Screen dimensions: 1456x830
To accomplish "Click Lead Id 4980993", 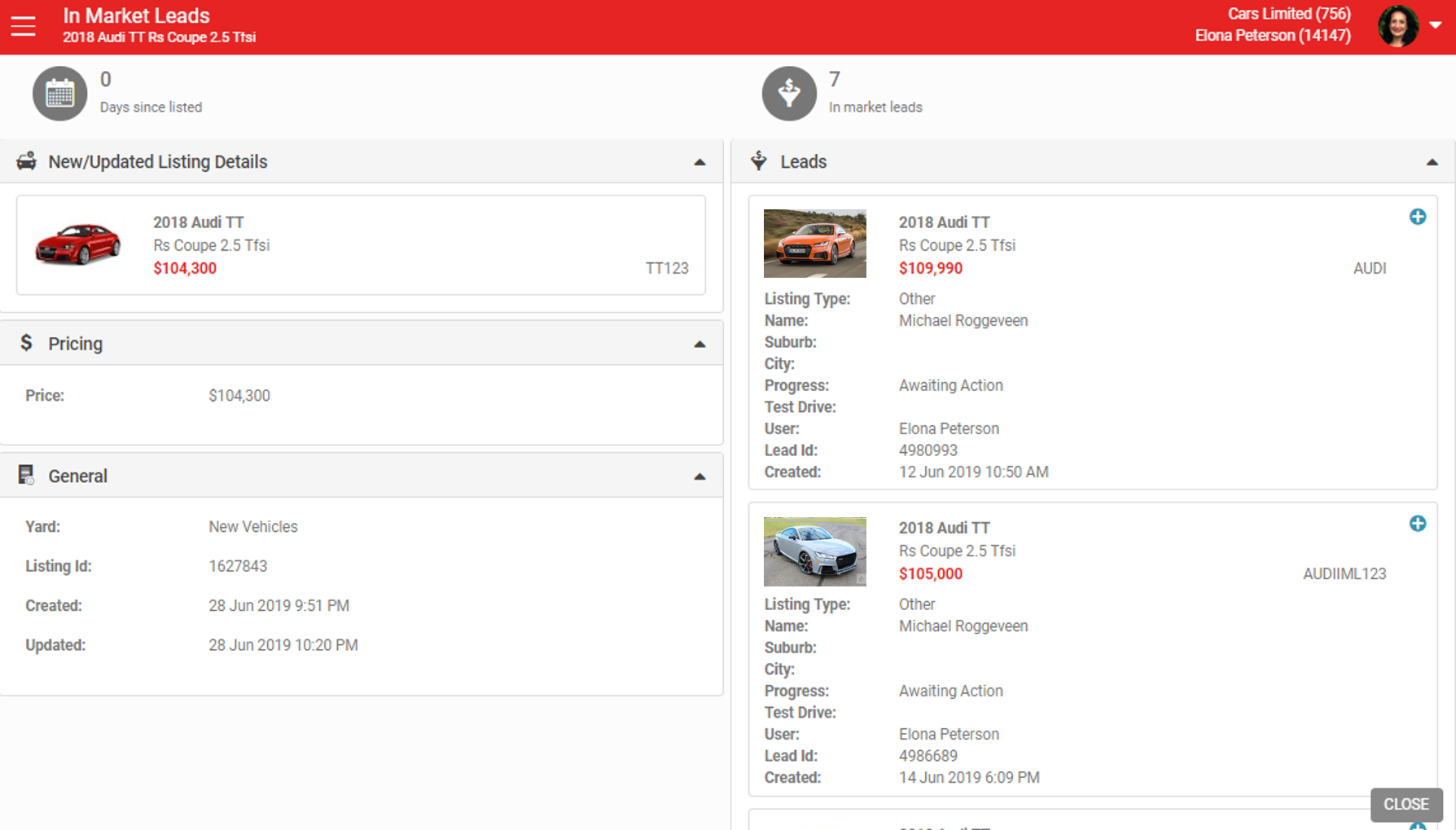I will 928,450.
